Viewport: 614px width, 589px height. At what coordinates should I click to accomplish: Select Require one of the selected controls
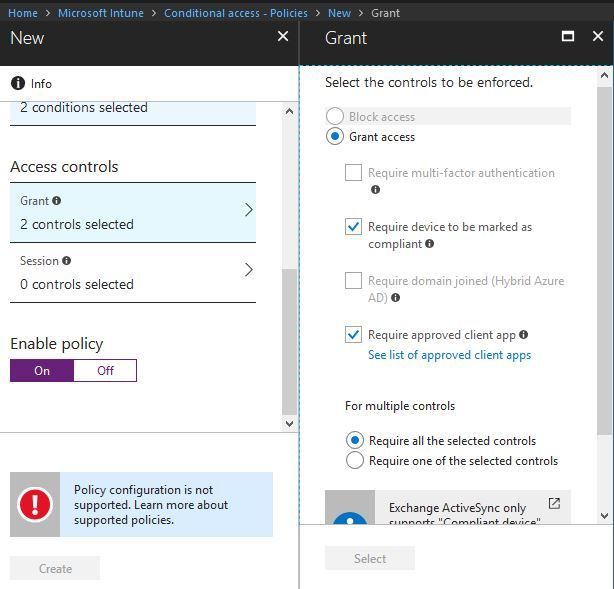click(x=355, y=461)
